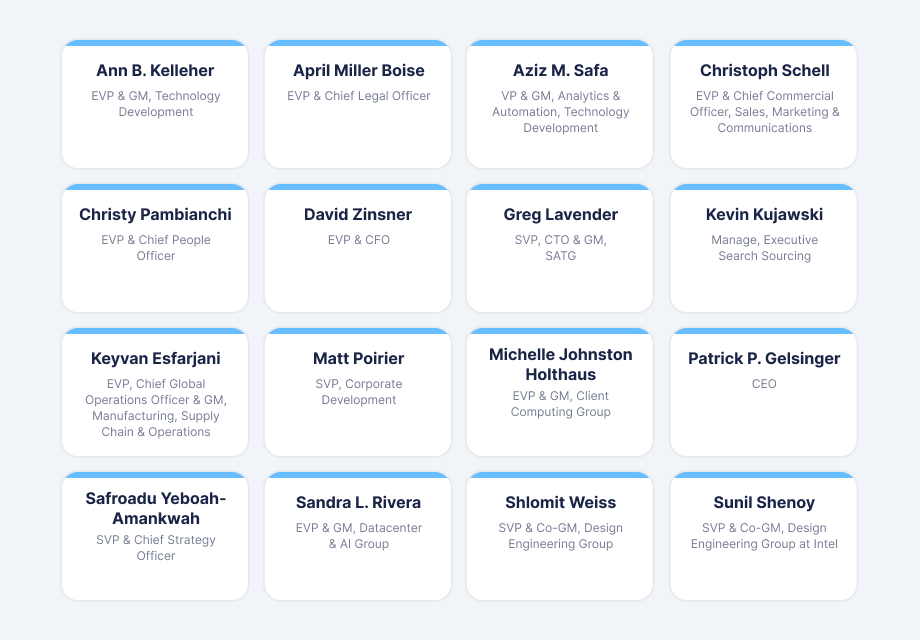Click the 'Manage, Executive Search Sourcing' text

[763, 248]
